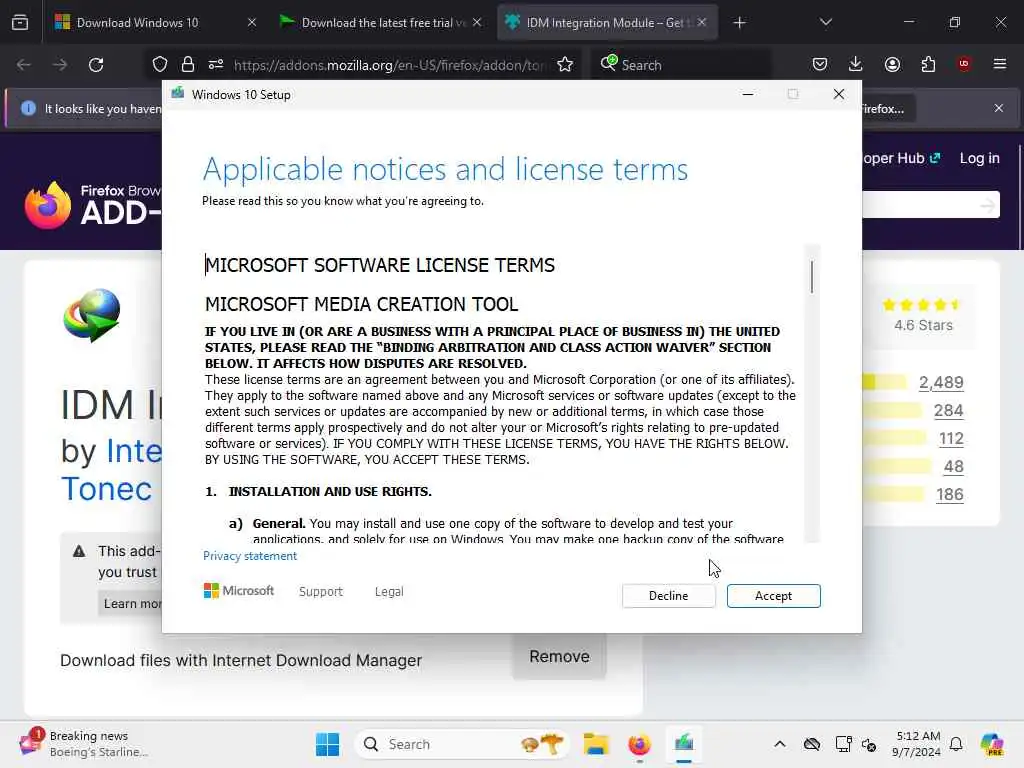This screenshot has height=768, width=1024.
Task: Open the 284 reviews link
Action: [948, 410]
